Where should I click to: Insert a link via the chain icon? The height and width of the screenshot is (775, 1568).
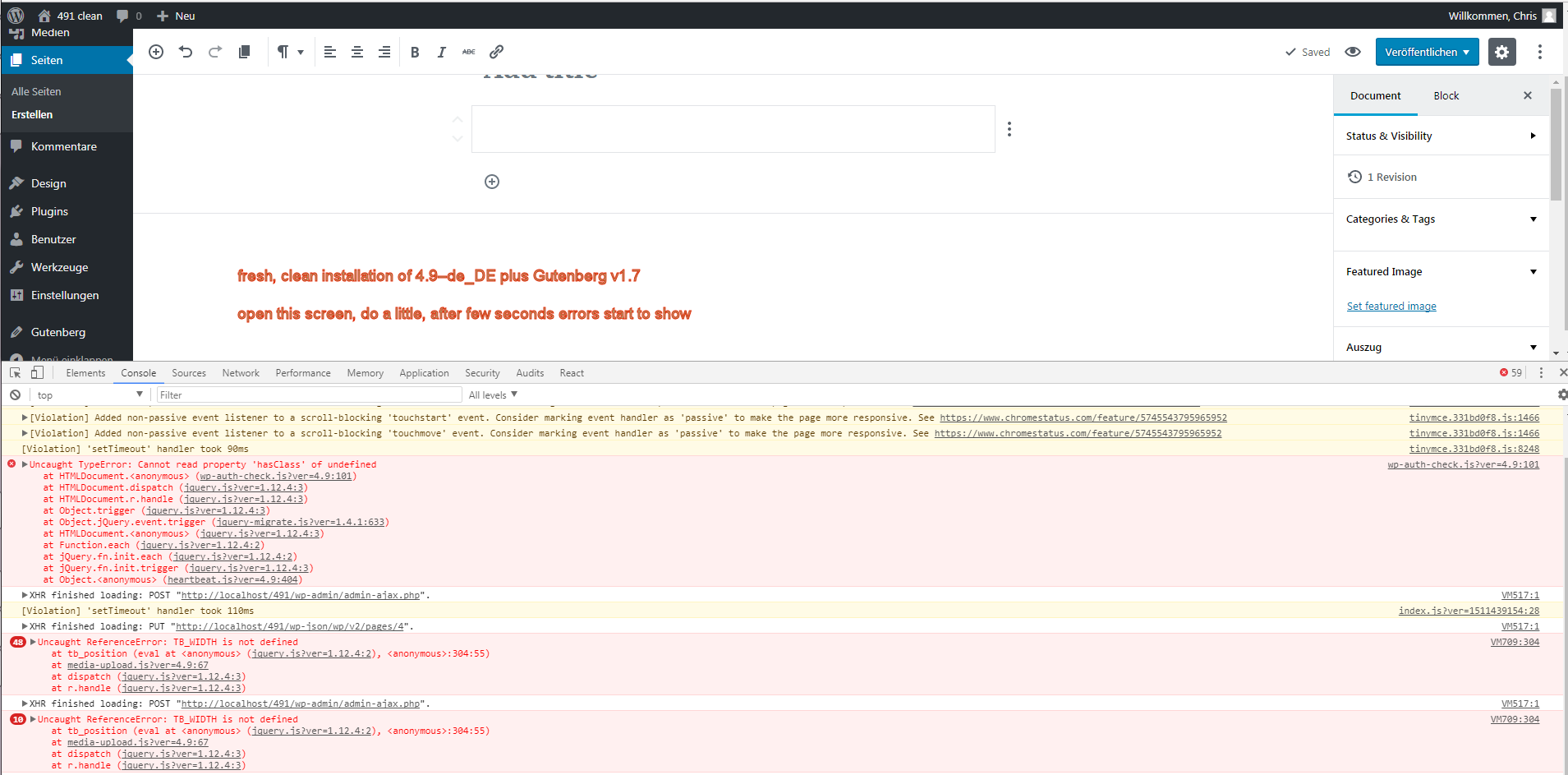496,51
